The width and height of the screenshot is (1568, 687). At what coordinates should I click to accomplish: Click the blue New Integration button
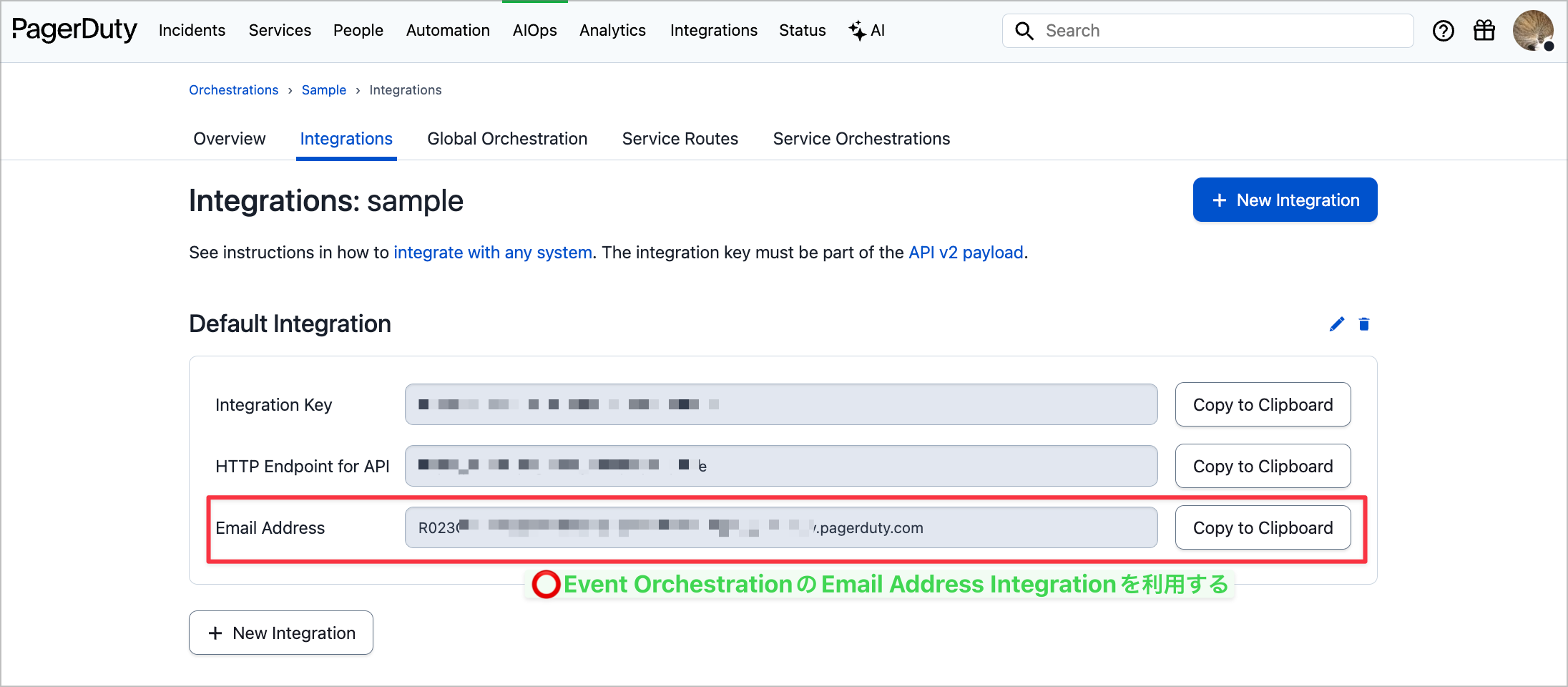click(1285, 200)
